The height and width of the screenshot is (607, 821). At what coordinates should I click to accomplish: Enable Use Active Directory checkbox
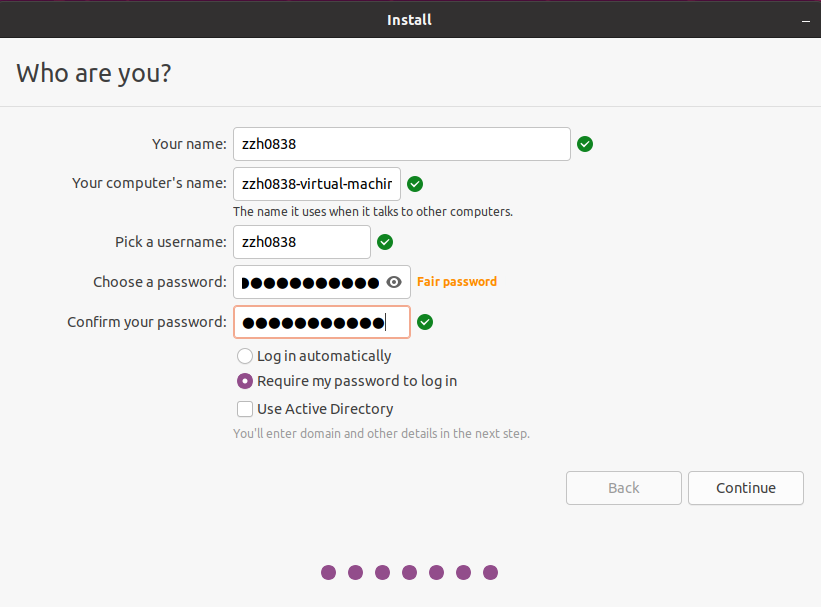(x=245, y=409)
